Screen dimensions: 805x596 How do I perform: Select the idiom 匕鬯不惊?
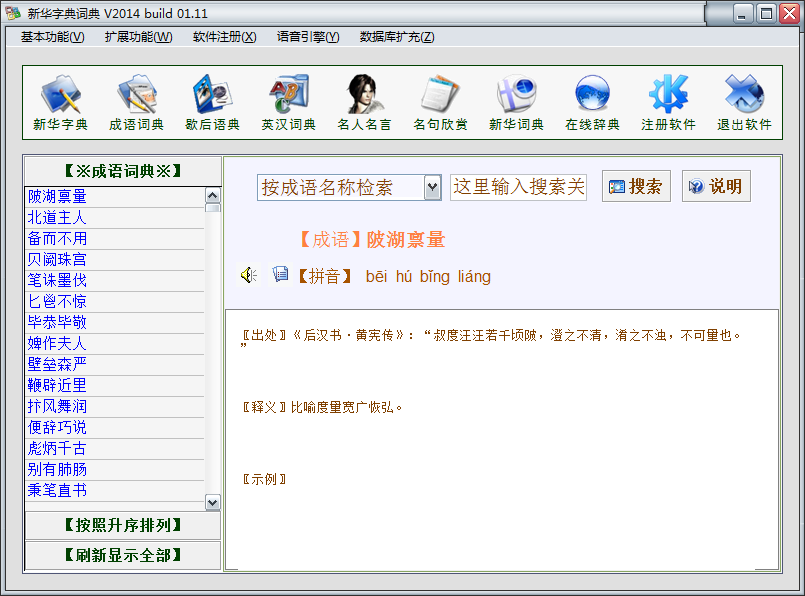pos(114,301)
